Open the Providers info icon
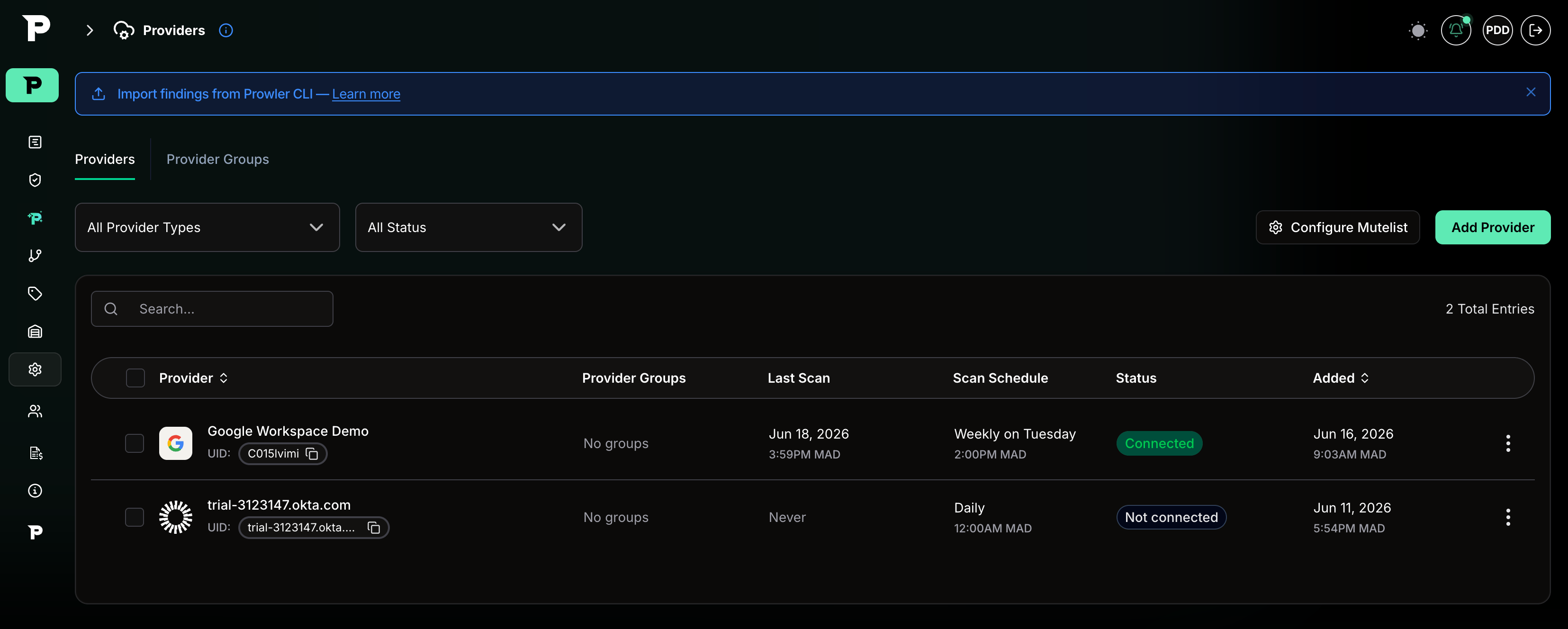The height and width of the screenshot is (629, 1568). [x=226, y=30]
